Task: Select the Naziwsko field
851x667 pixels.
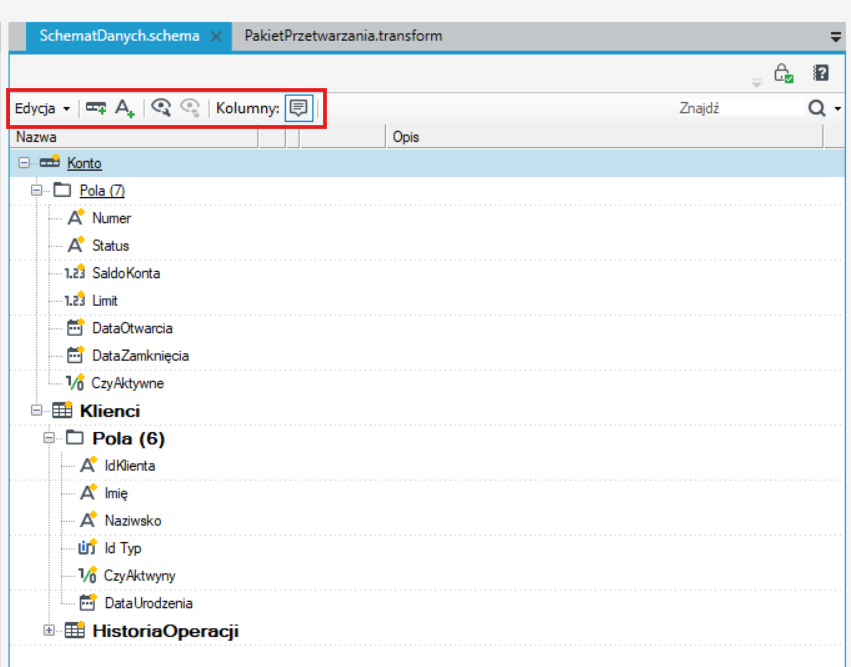Action: click(x=133, y=520)
